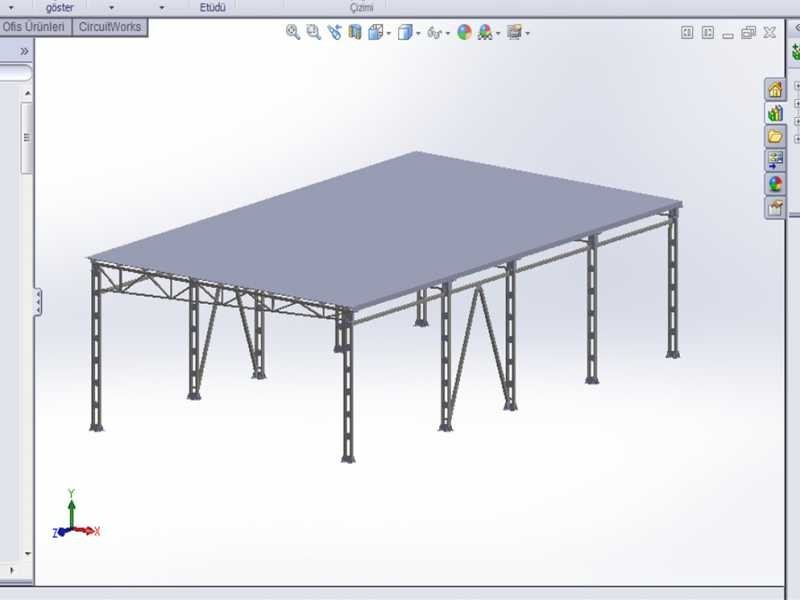Activate the Section View icon
This screenshot has height=600, width=800.
(354, 32)
